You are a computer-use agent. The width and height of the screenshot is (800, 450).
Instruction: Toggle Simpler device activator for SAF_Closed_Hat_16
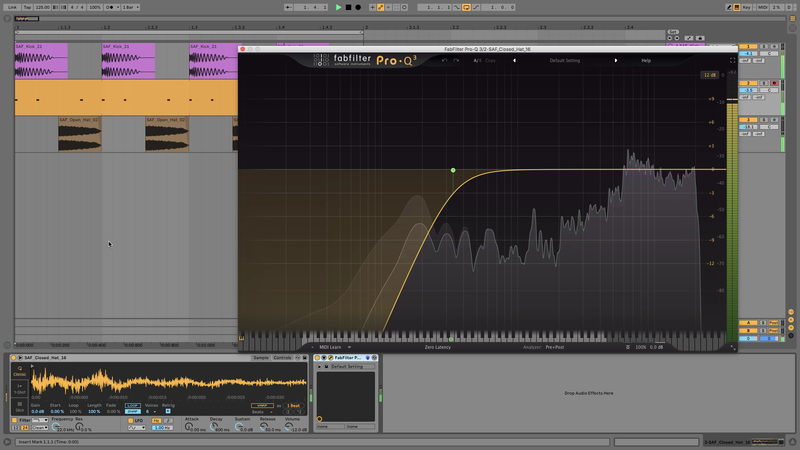(x=14, y=358)
